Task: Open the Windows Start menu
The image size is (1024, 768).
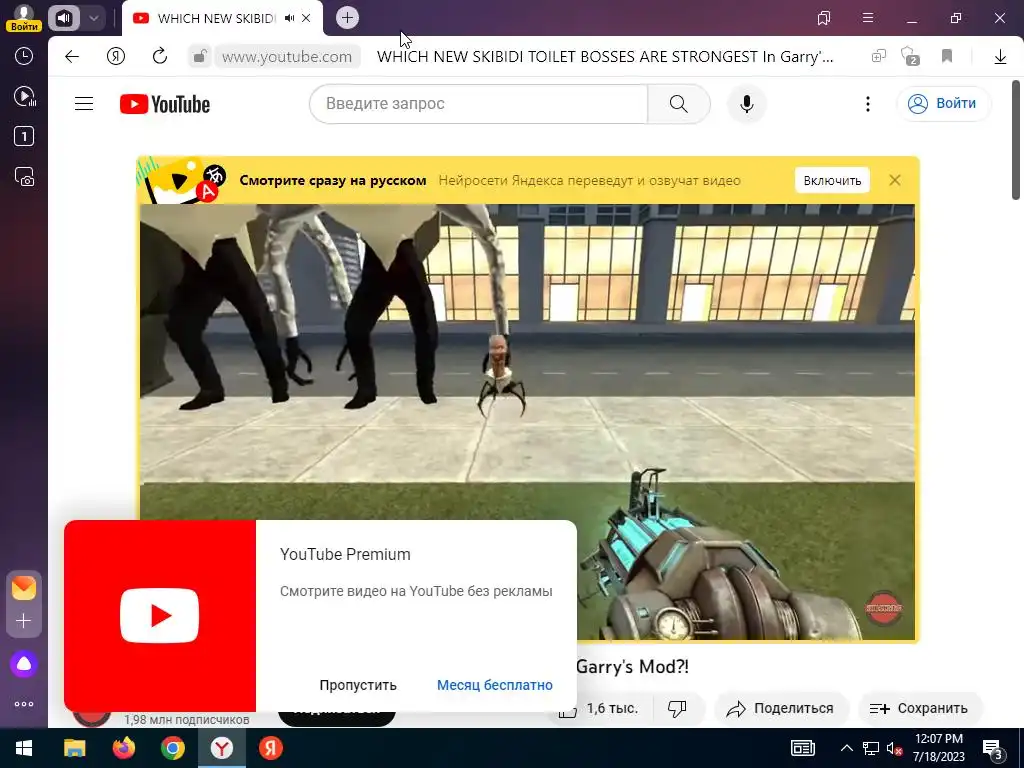Action: tap(24, 748)
